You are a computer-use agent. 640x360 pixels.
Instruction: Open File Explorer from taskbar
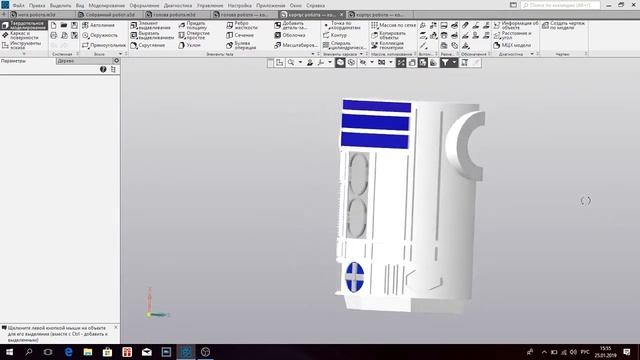(x=88, y=352)
